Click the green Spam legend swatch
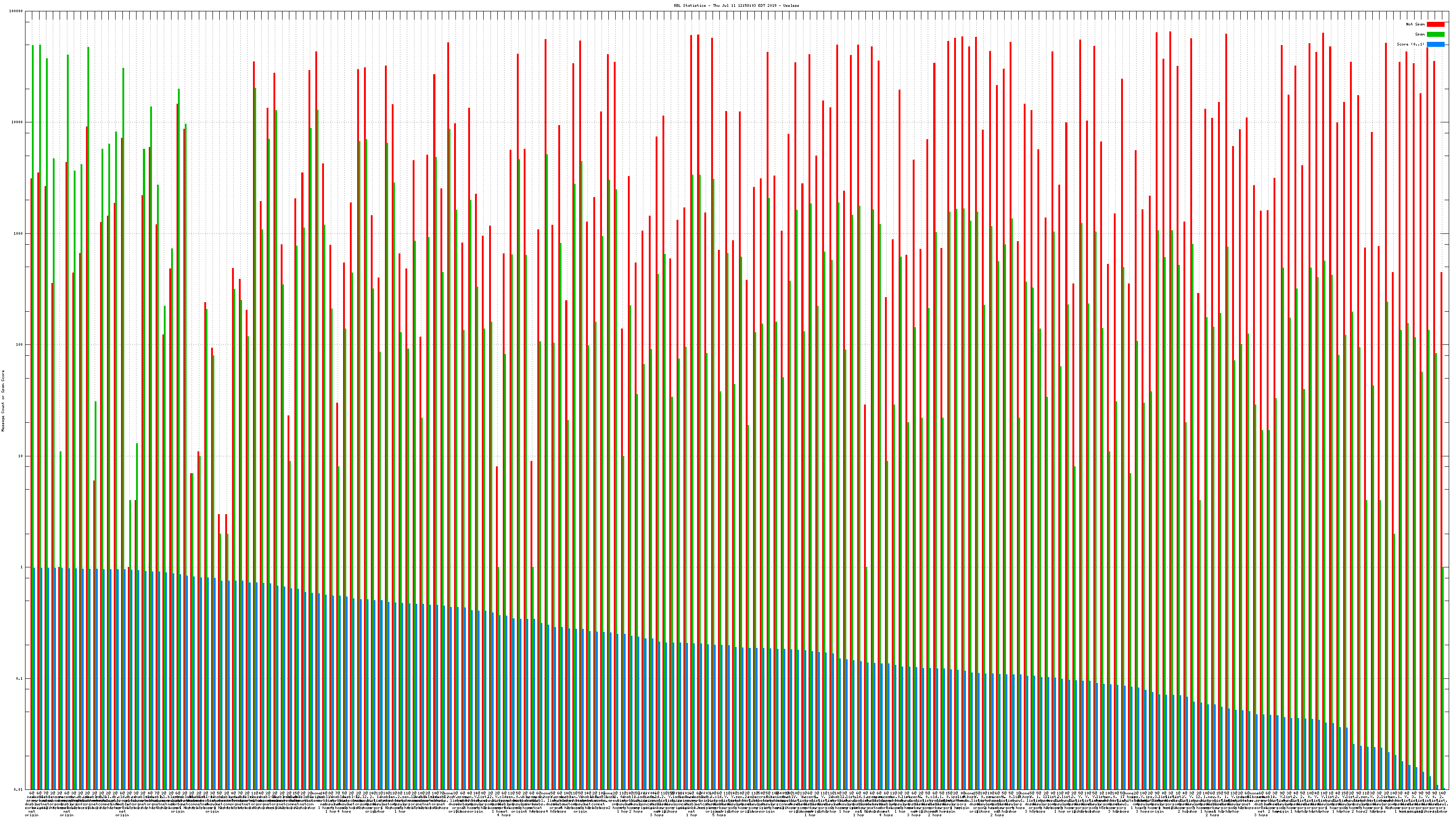This screenshot has width=1456, height=819. 1436,35
